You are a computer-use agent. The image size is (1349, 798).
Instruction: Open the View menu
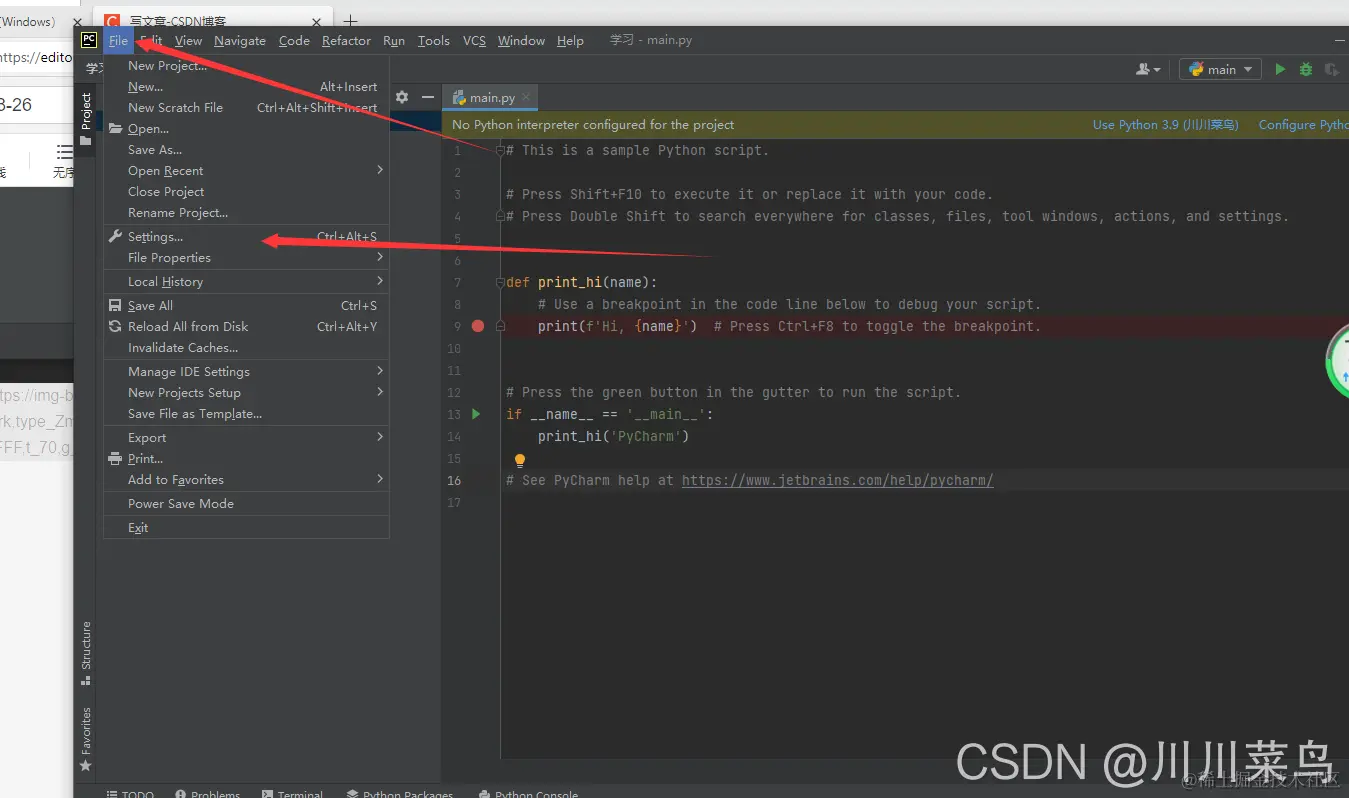(x=188, y=40)
